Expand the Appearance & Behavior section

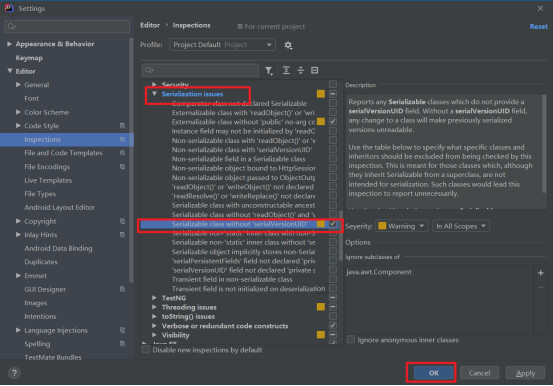pos(10,44)
